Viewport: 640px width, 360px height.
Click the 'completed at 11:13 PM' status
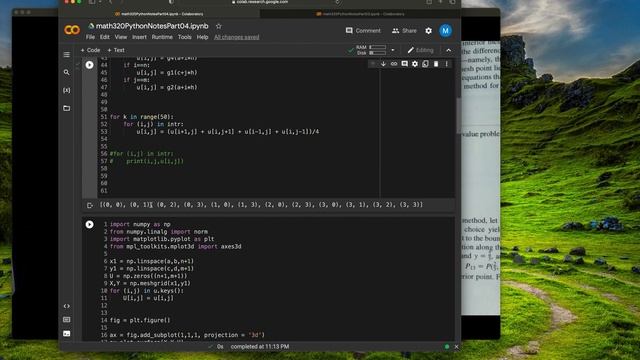tap(260, 347)
